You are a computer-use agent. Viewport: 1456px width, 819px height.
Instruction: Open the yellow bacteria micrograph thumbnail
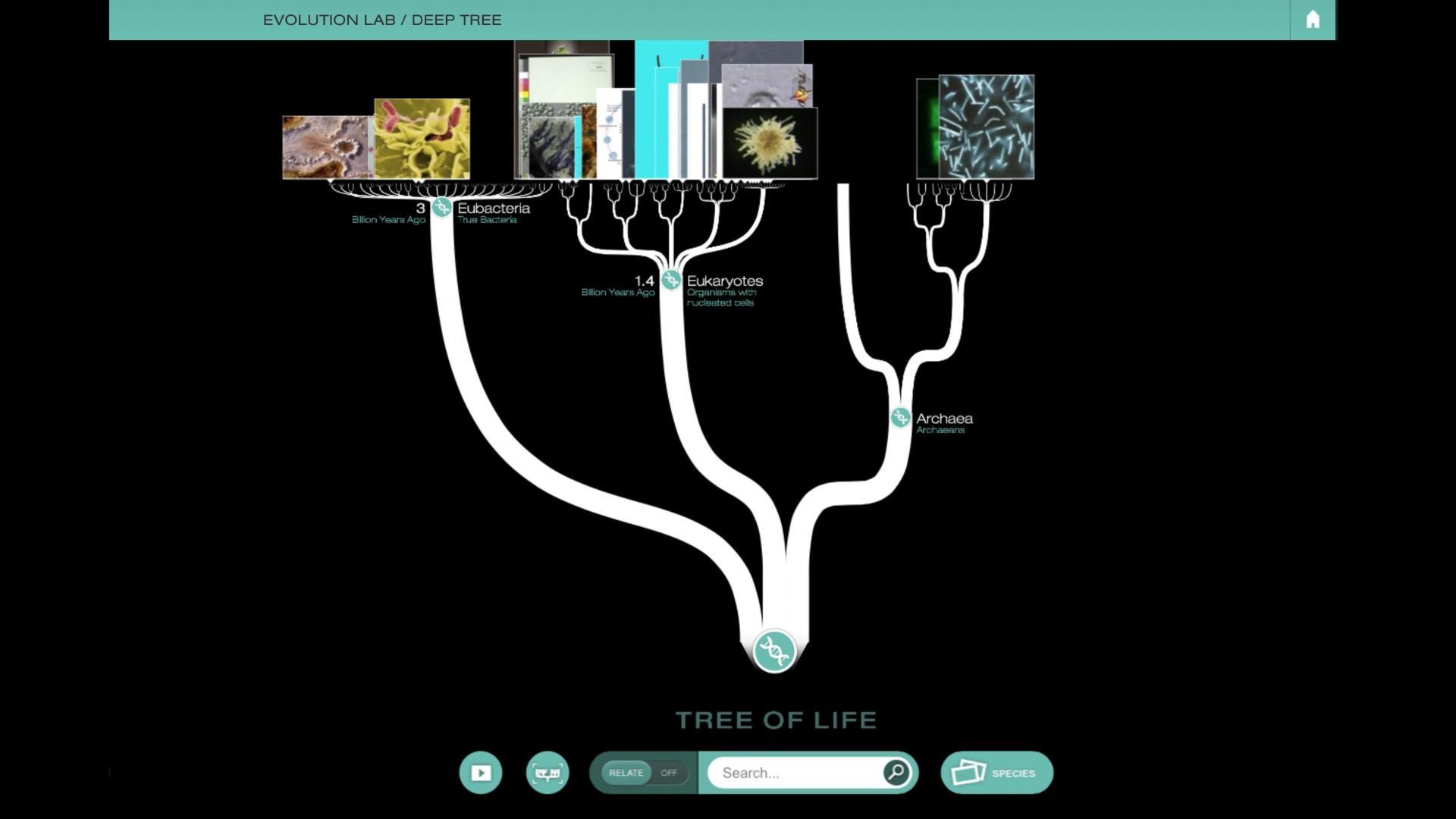coord(422,139)
